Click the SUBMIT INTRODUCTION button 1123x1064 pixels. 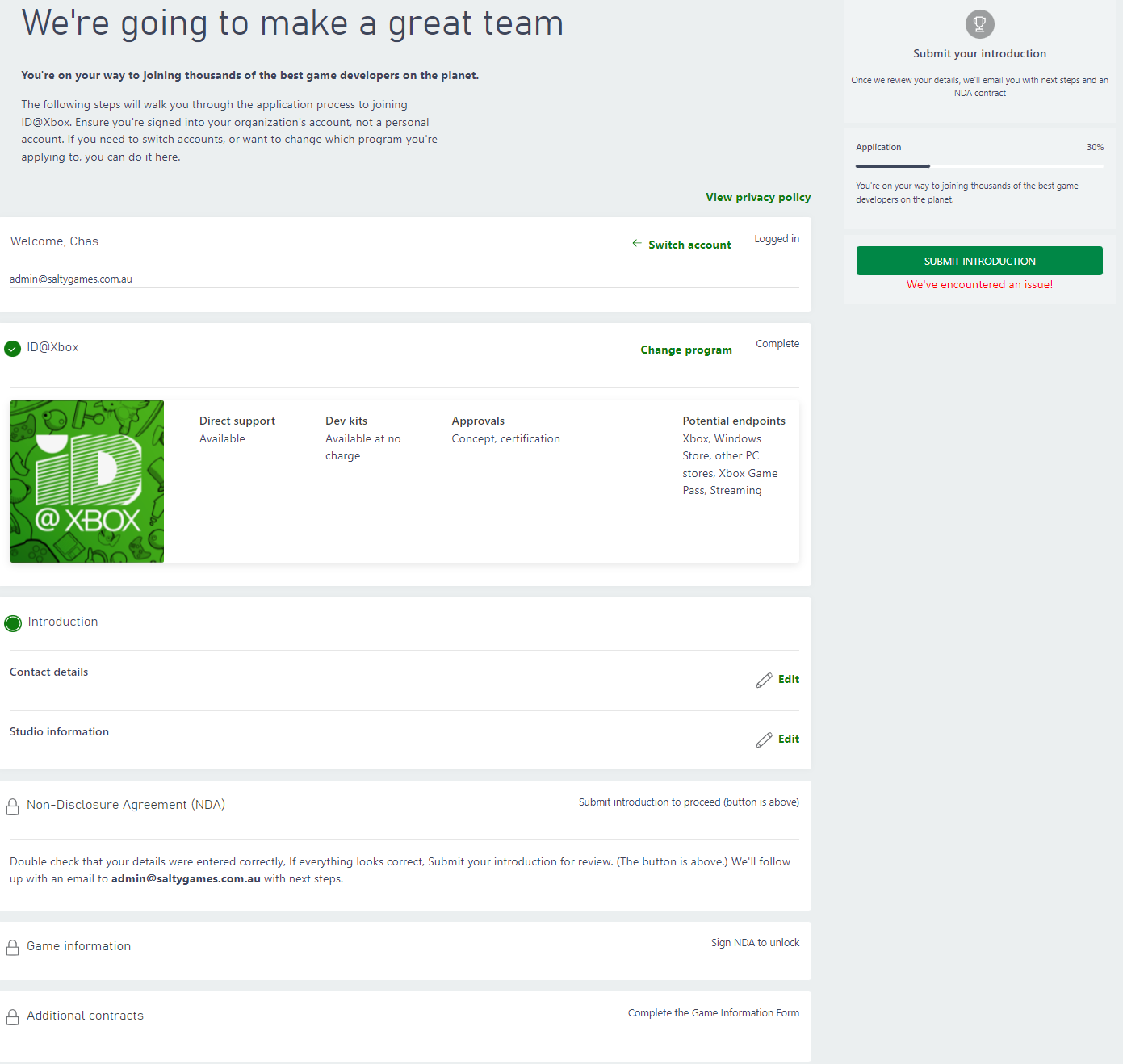click(x=979, y=261)
